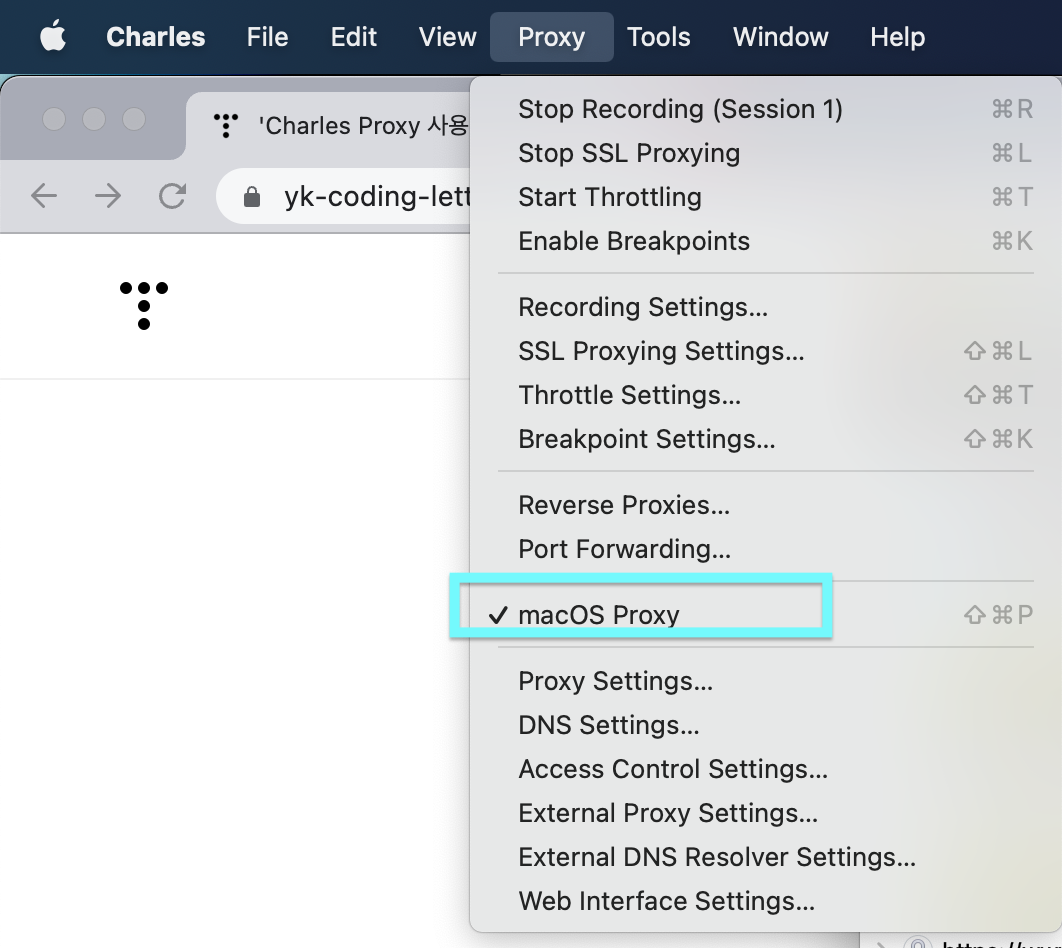Open Port Forwarding...
1062x948 pixels.
765,548
